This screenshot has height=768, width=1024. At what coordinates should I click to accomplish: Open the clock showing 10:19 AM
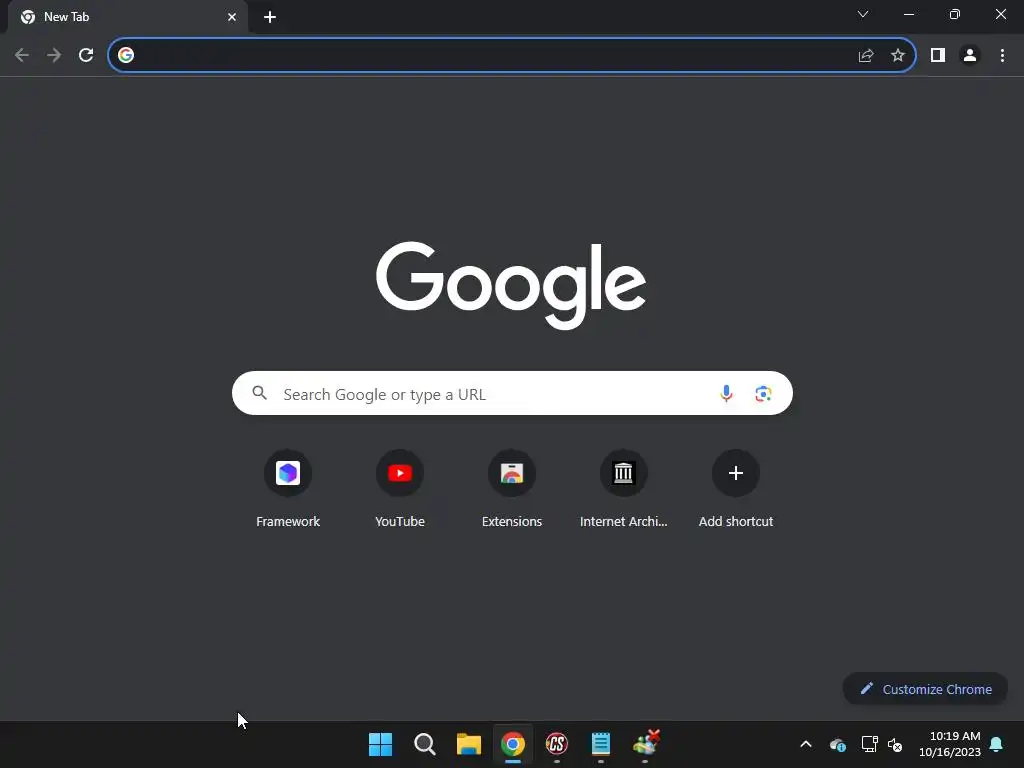950,744
